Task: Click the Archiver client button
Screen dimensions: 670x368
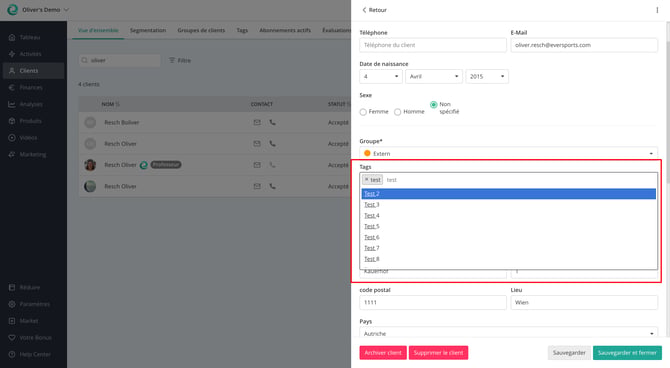Action: click(383, 353)
